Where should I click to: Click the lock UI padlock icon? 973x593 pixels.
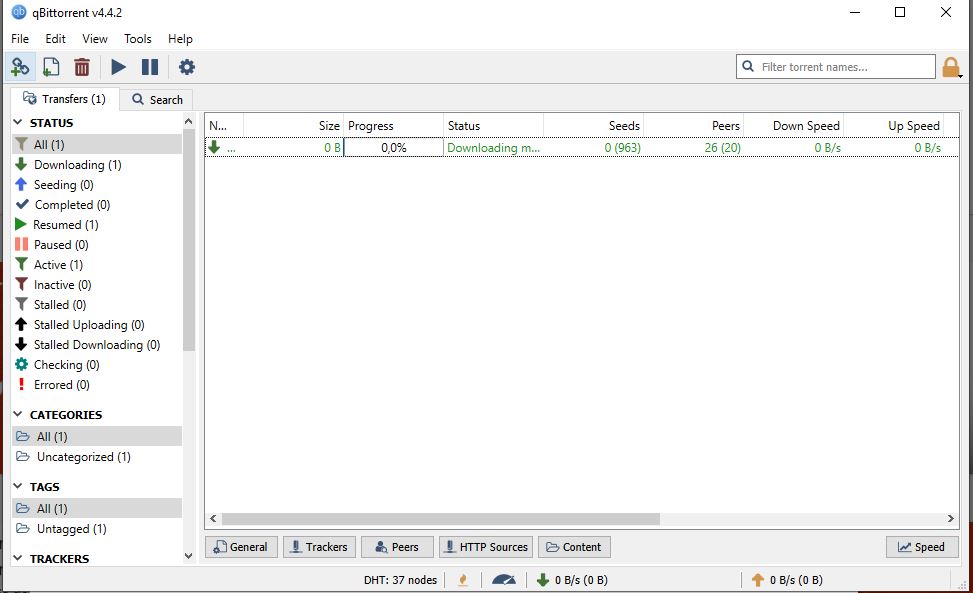(951, 67)
